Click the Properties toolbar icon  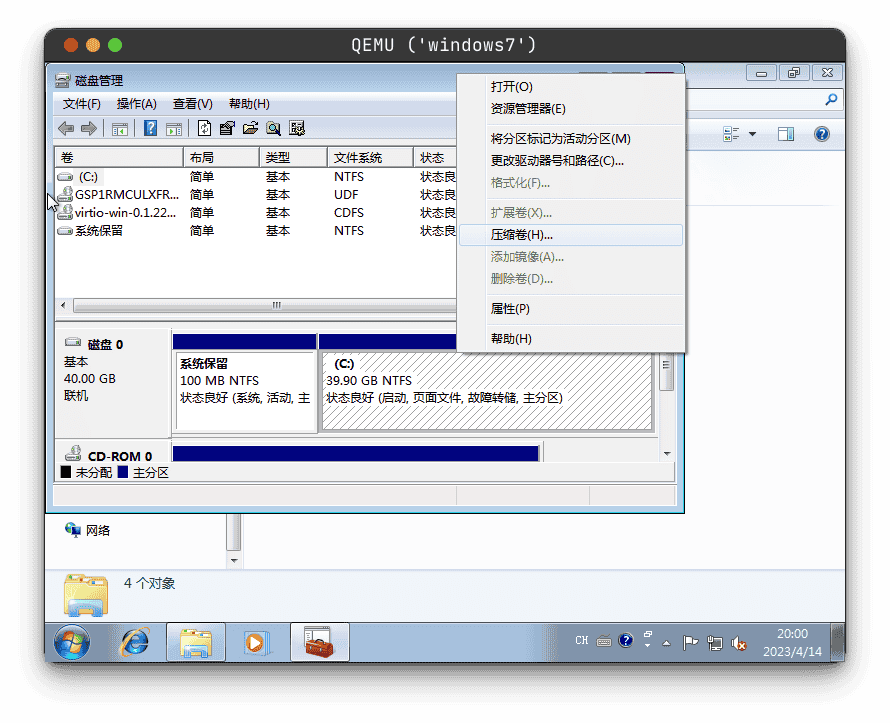(228, 128)
